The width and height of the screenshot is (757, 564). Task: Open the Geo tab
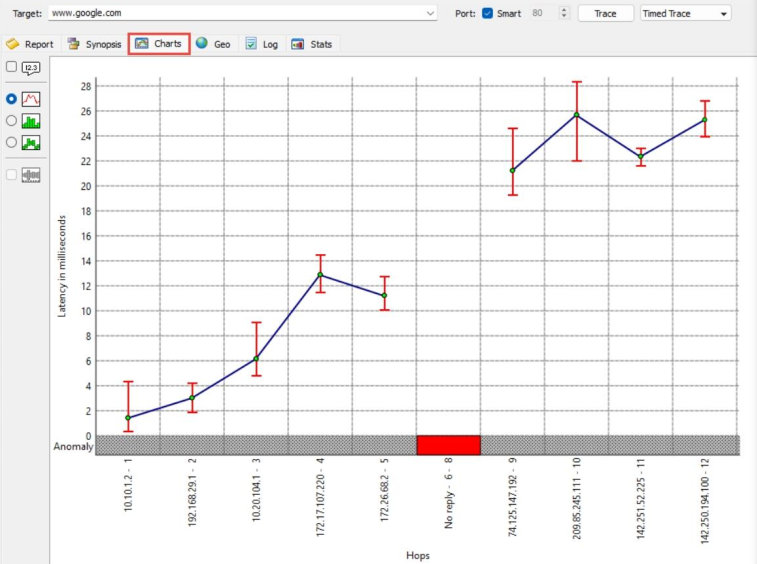tap(213, 44)
